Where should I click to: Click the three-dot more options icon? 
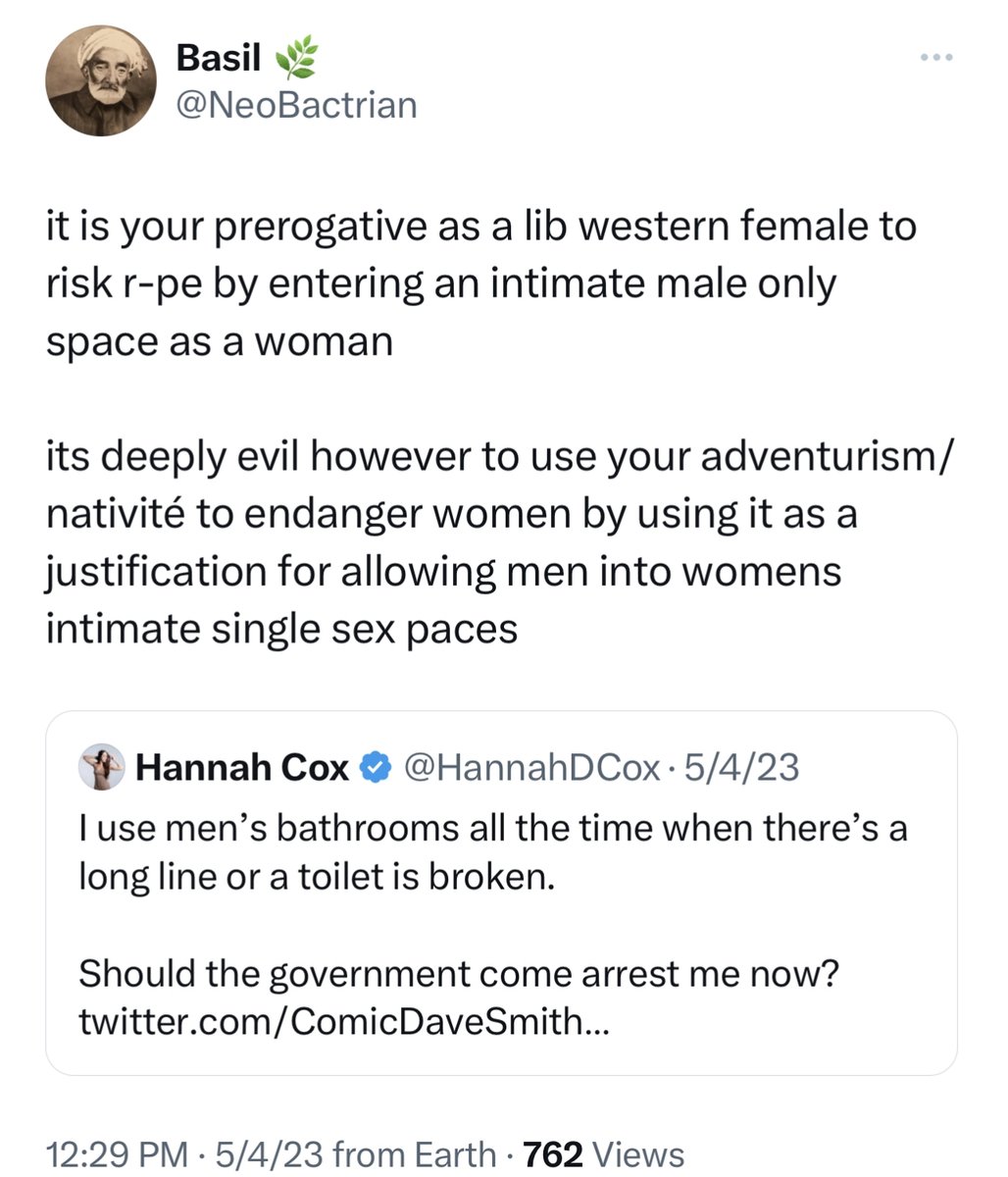click(x=936, y=57)
